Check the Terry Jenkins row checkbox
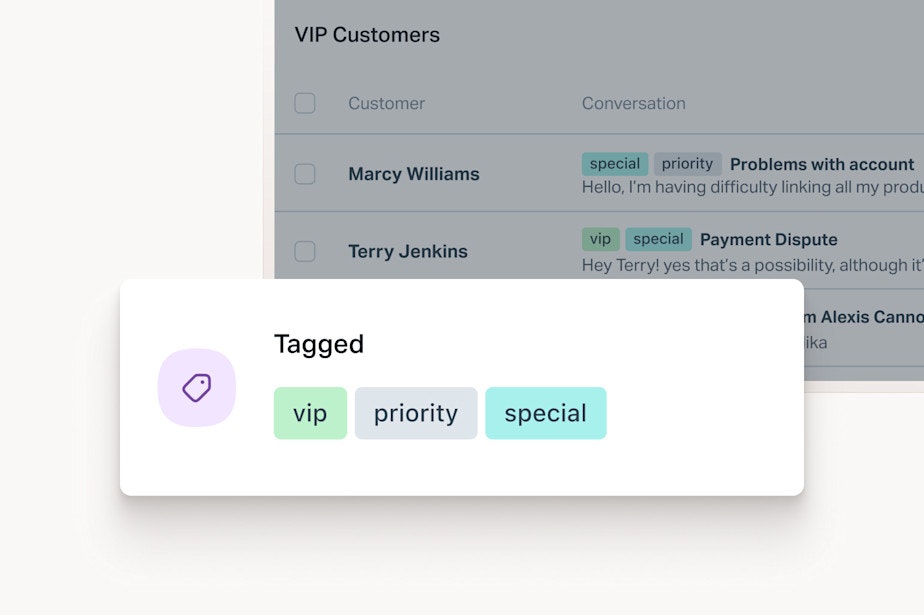The image size is (924, 615). tap(305, 252)
